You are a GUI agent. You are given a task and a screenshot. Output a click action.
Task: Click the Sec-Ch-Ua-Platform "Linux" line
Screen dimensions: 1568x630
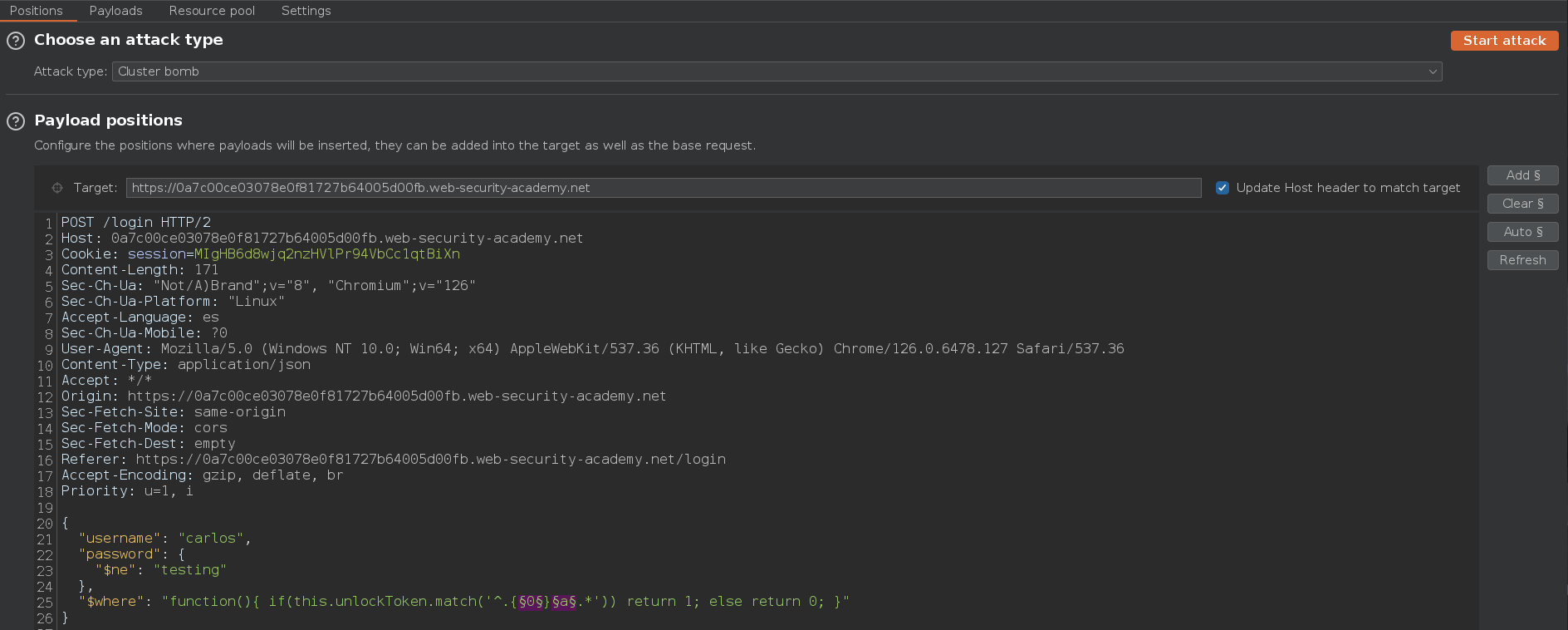click(x=173, y=302)
